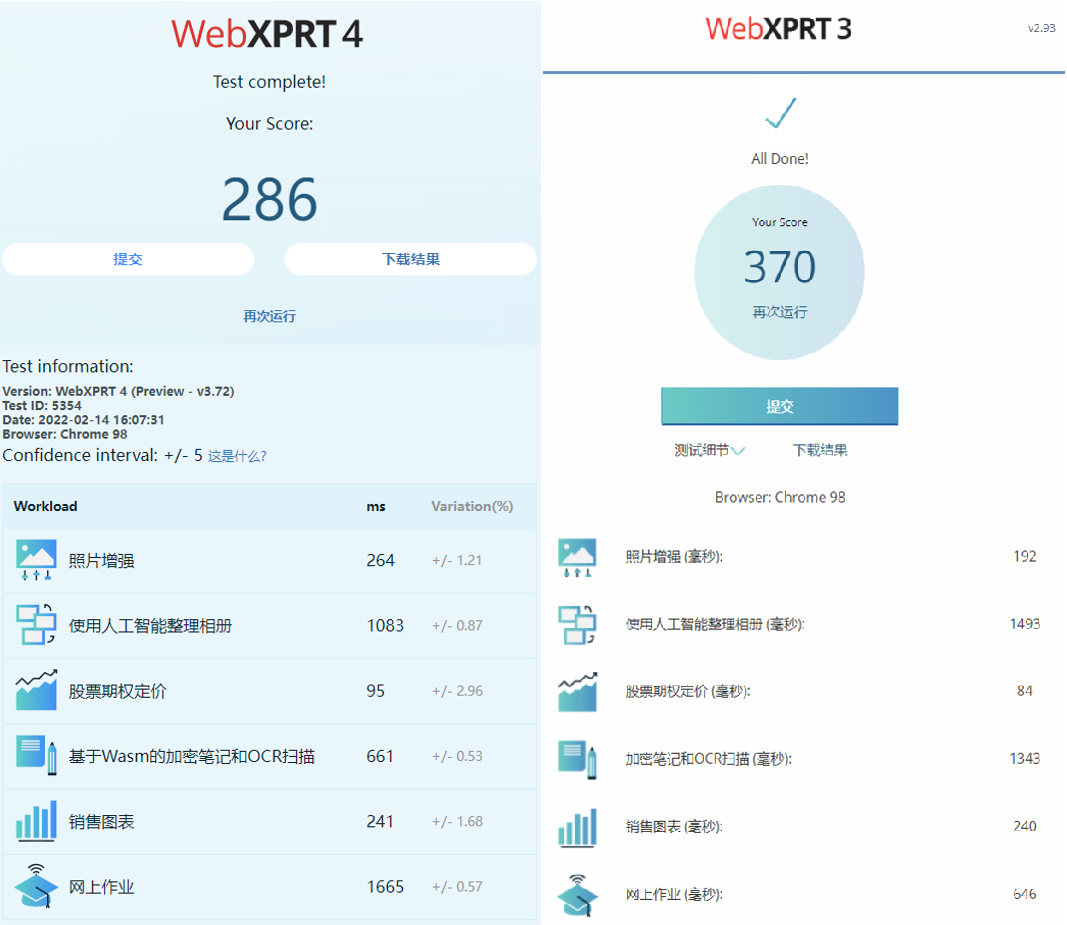Click the WebXPRT 3 stock option pricing icon
This screenshot has height=925, width=1067.
577,692
